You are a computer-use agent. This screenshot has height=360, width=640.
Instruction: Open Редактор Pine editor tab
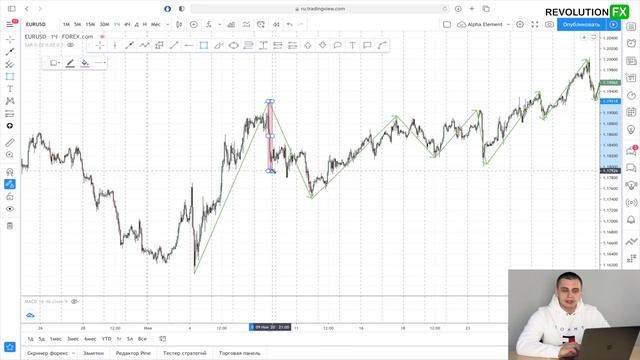coord(133,353)
